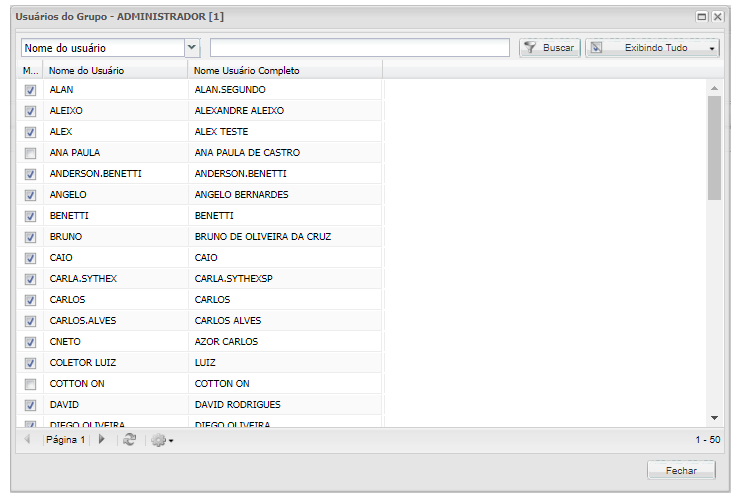Check the COTTON ON user checkbox

point(30,384)
